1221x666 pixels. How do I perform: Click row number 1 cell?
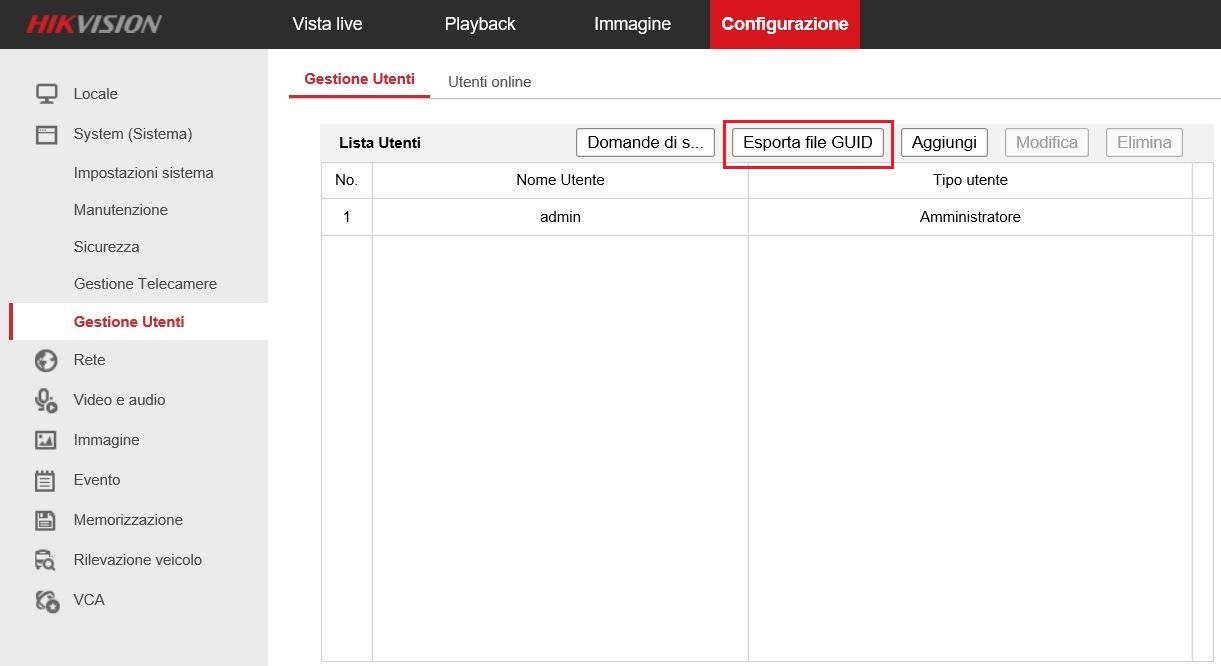tap(346, 217)
